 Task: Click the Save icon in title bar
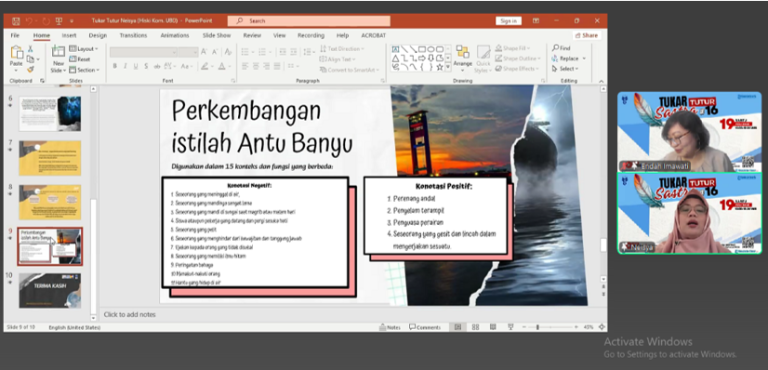point(16,21)
